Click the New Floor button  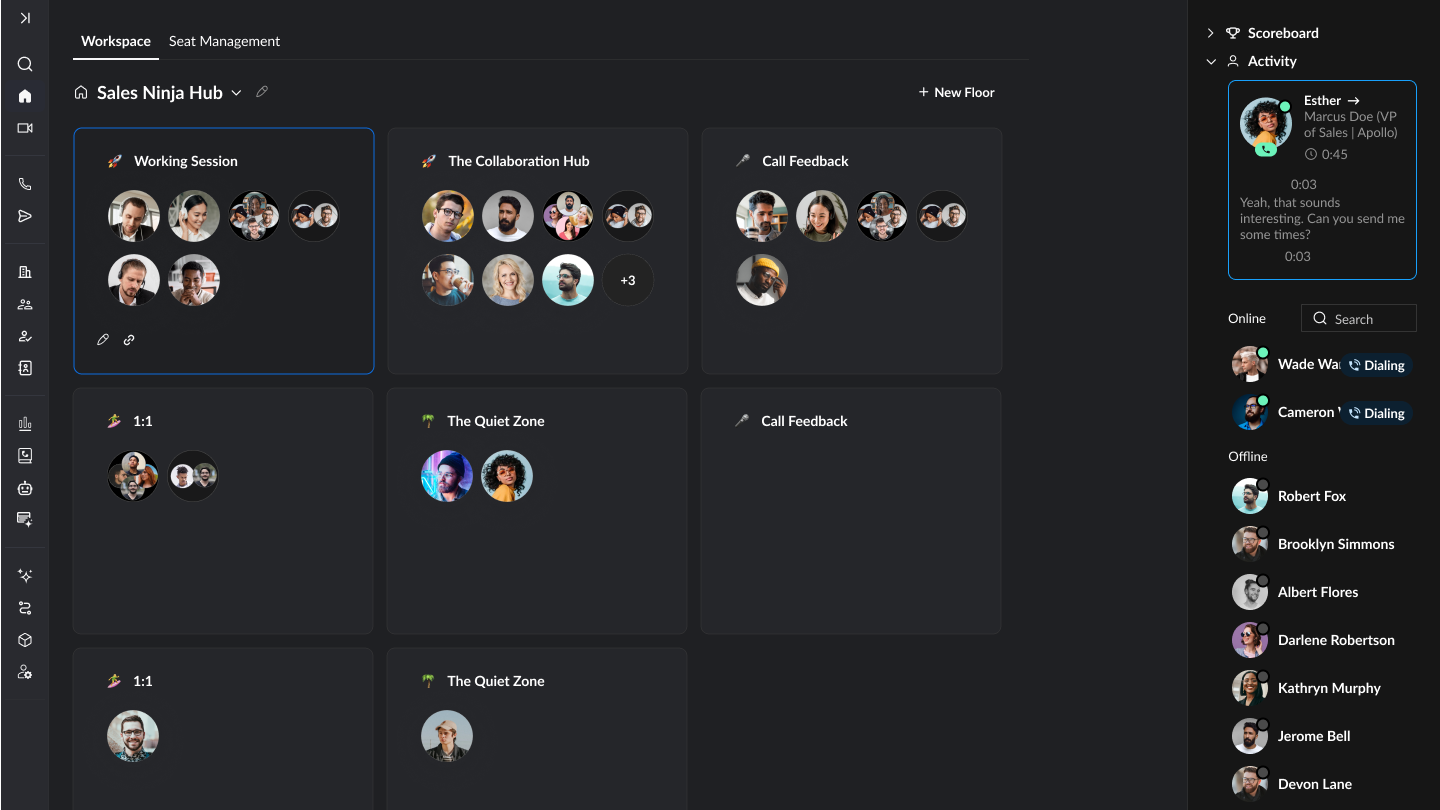[956, 92]
